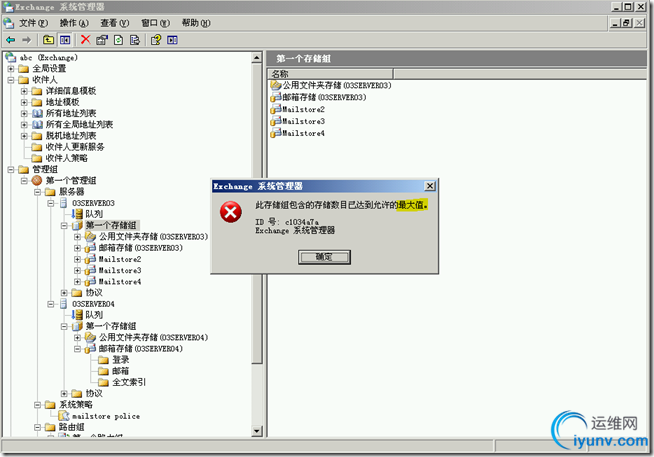The width and height of the screenshot is (654, 457).
Task: Select 收件人更新服务 in the tree
Action: 75,147
